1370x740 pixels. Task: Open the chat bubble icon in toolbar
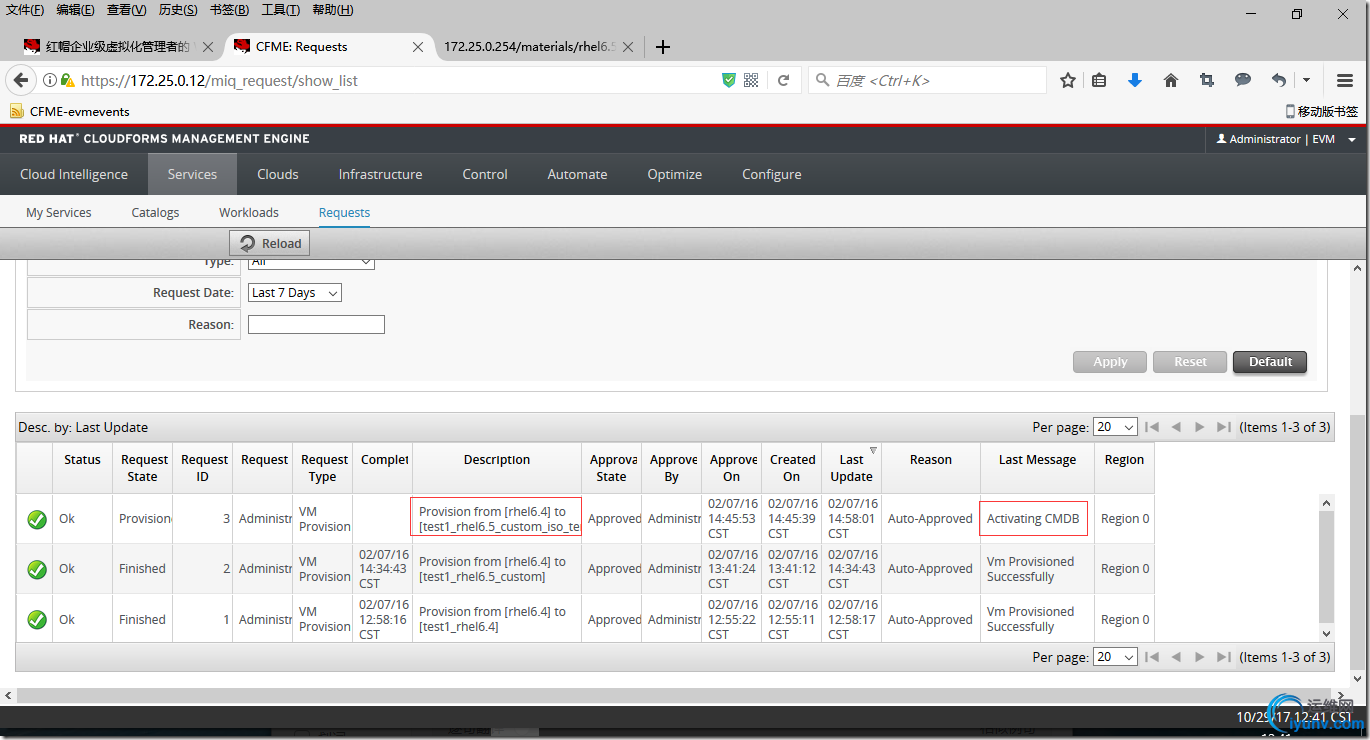[1243, 80]
